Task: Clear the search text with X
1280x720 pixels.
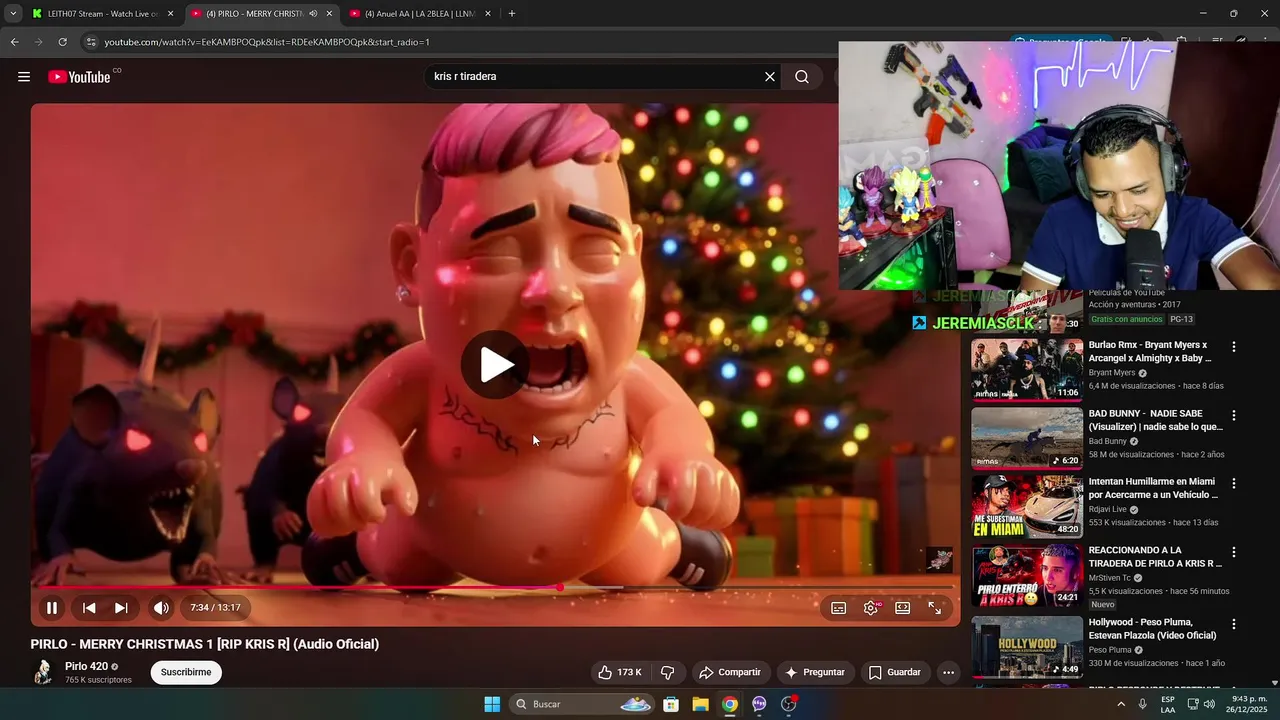Action: [x=770, y=77]
